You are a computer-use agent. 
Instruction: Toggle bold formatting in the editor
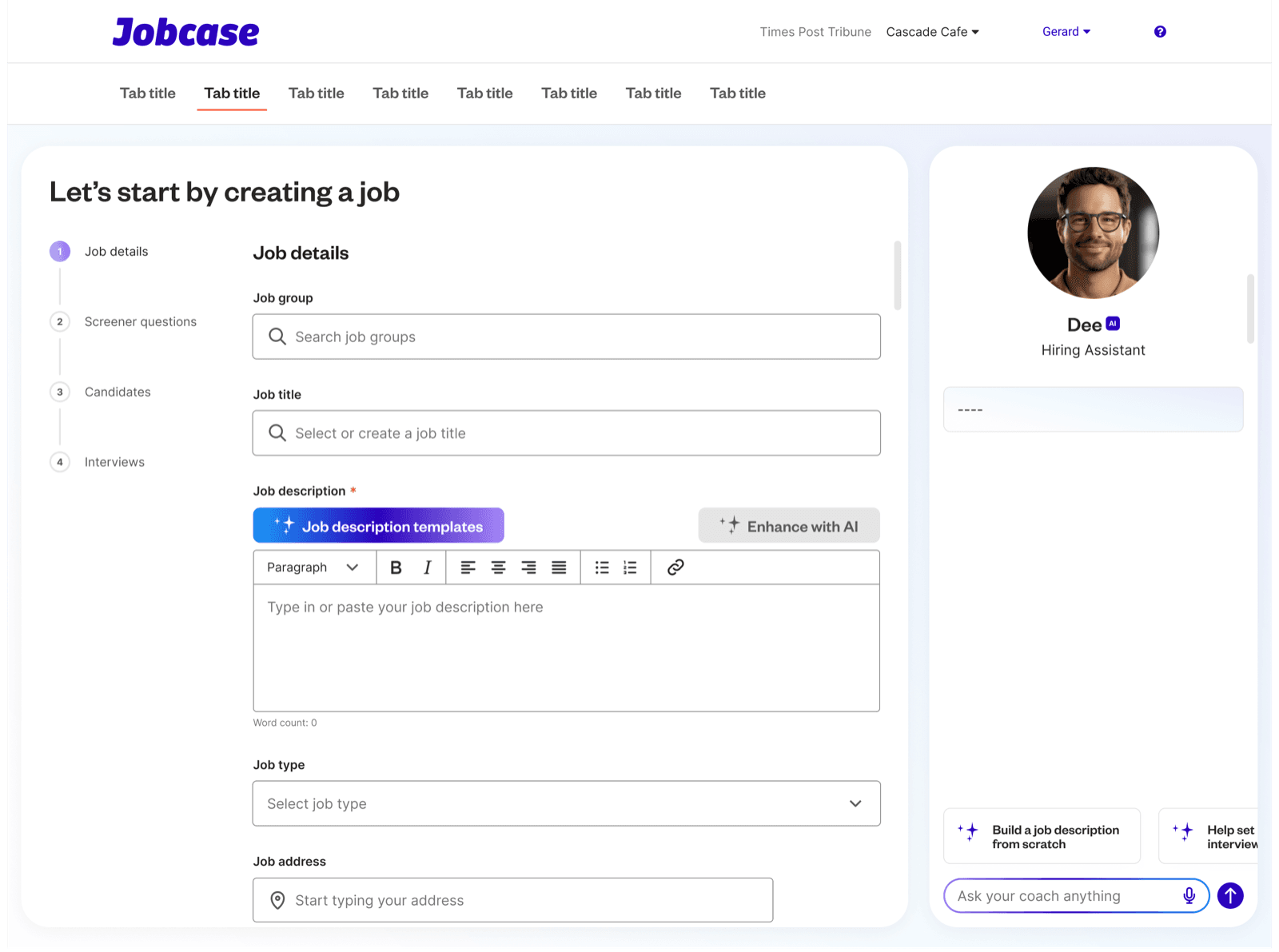[x=396, y=568]
